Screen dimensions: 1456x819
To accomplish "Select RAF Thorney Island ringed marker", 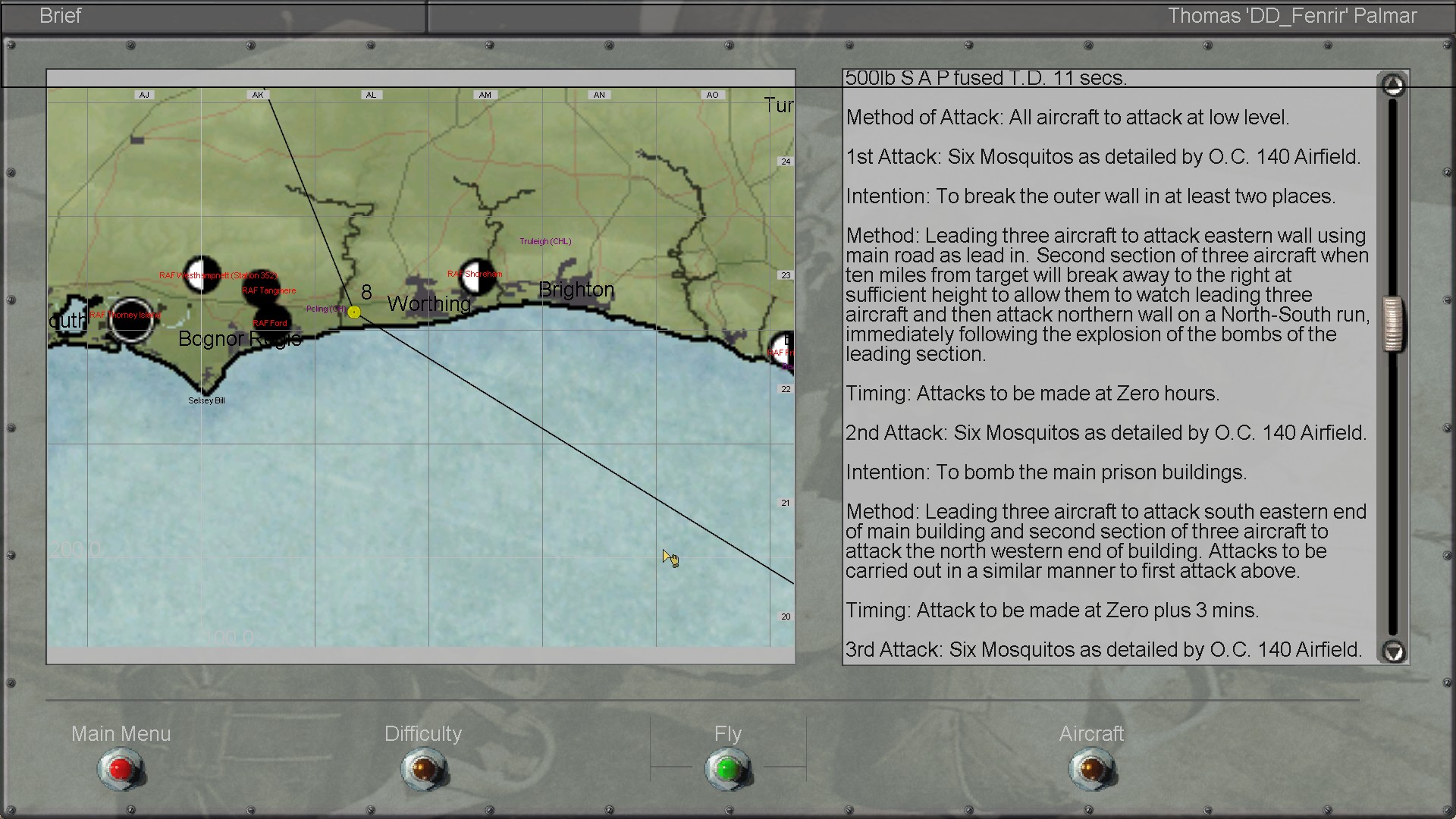I will [130, 320].
